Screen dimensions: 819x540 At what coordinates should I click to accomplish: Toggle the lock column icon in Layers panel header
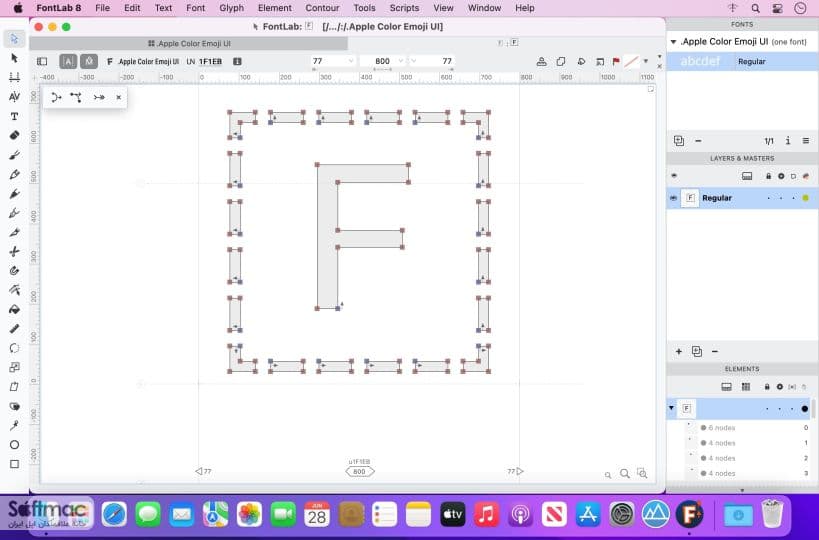[768, 177]
